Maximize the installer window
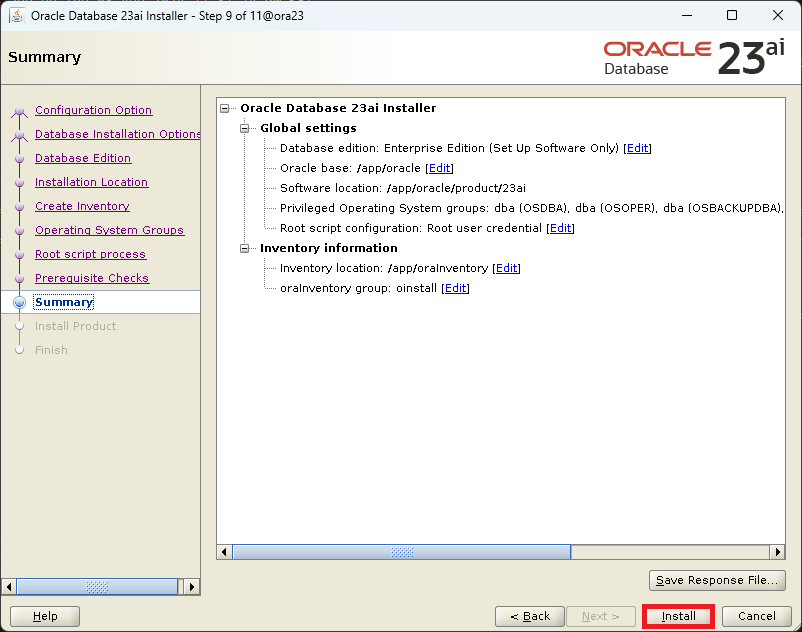Viewport: 802px width, 632px height. [x=732, y=15]
